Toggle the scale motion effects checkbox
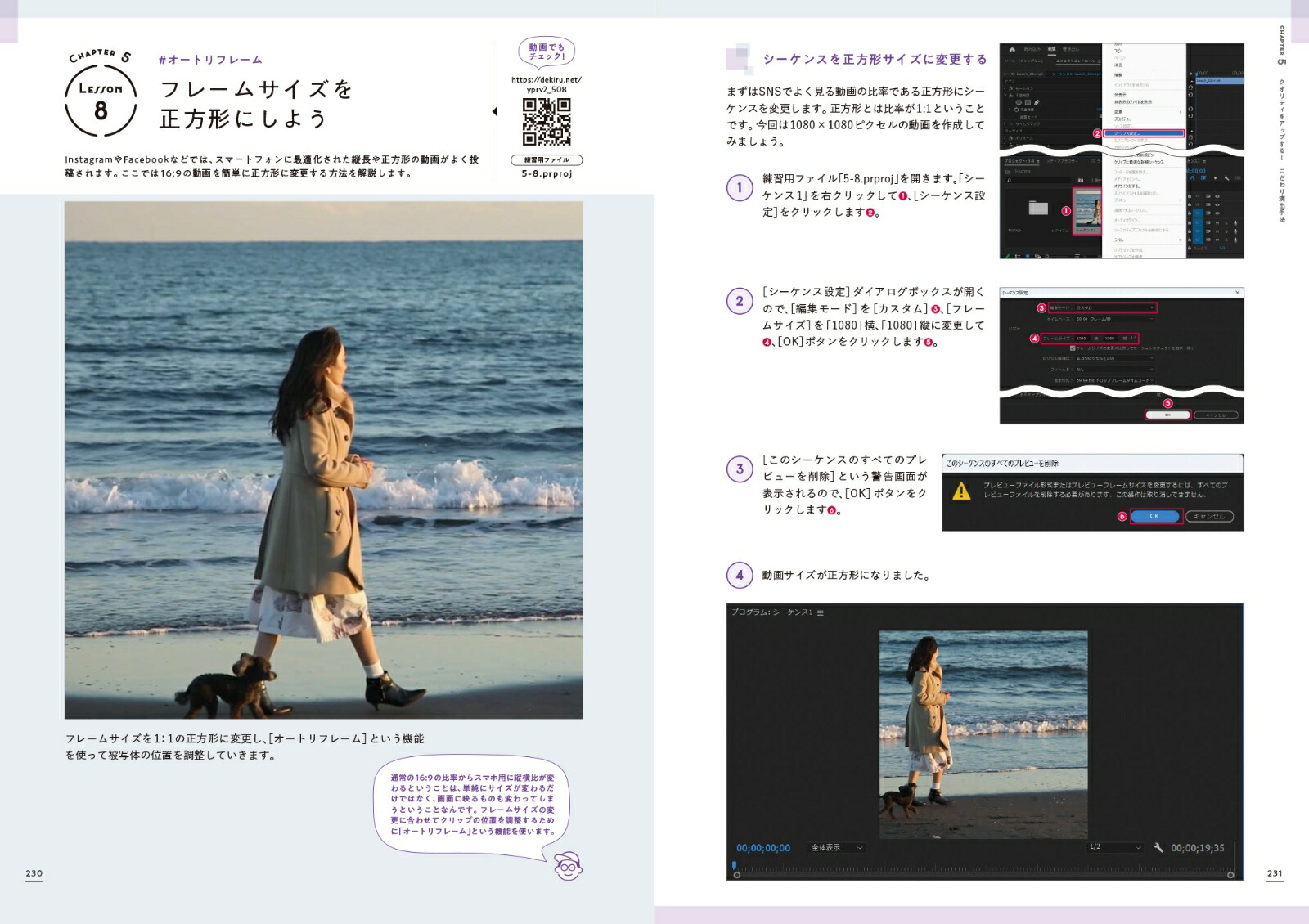Screen dimensions: 1309x924 [1073, 348]
